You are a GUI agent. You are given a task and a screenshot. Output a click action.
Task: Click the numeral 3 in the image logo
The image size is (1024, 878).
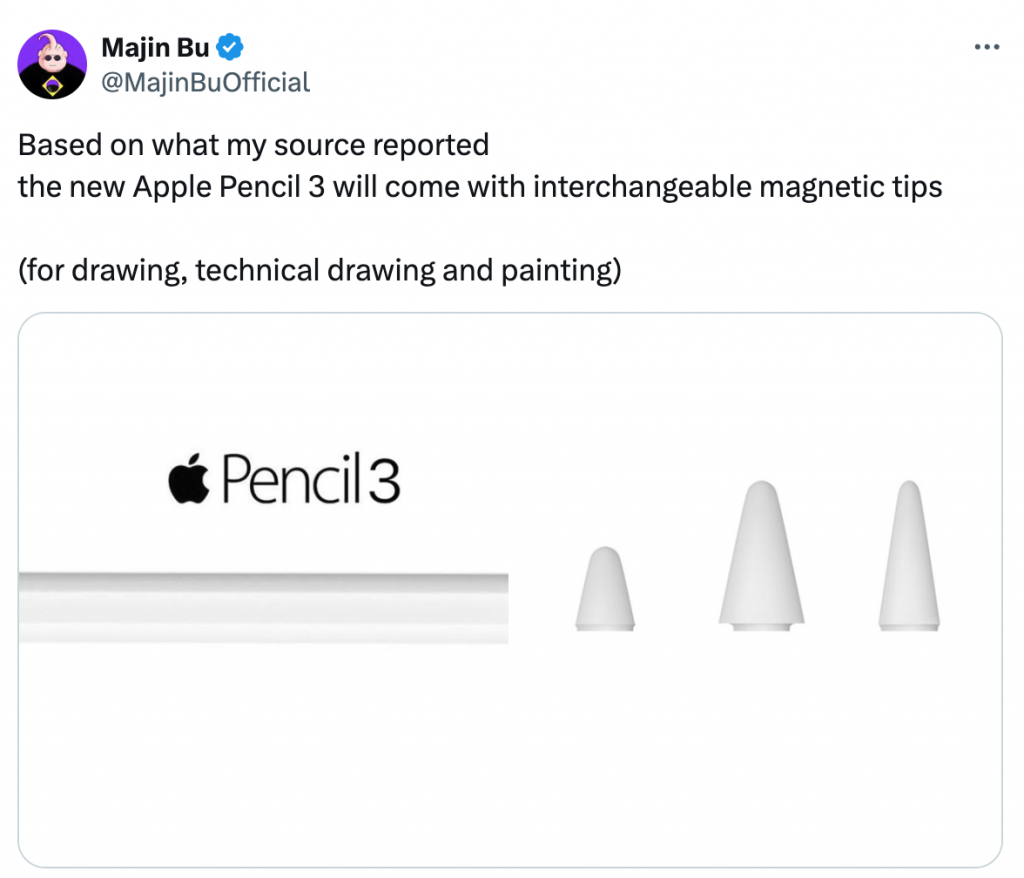click(384, 482)
